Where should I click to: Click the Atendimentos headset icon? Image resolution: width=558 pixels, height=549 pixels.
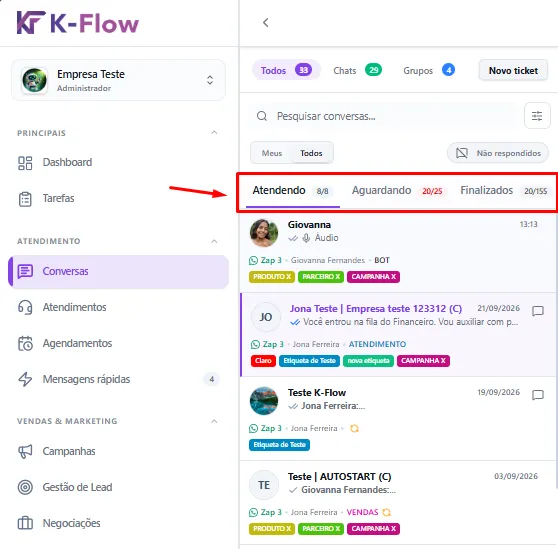[25, 307]
